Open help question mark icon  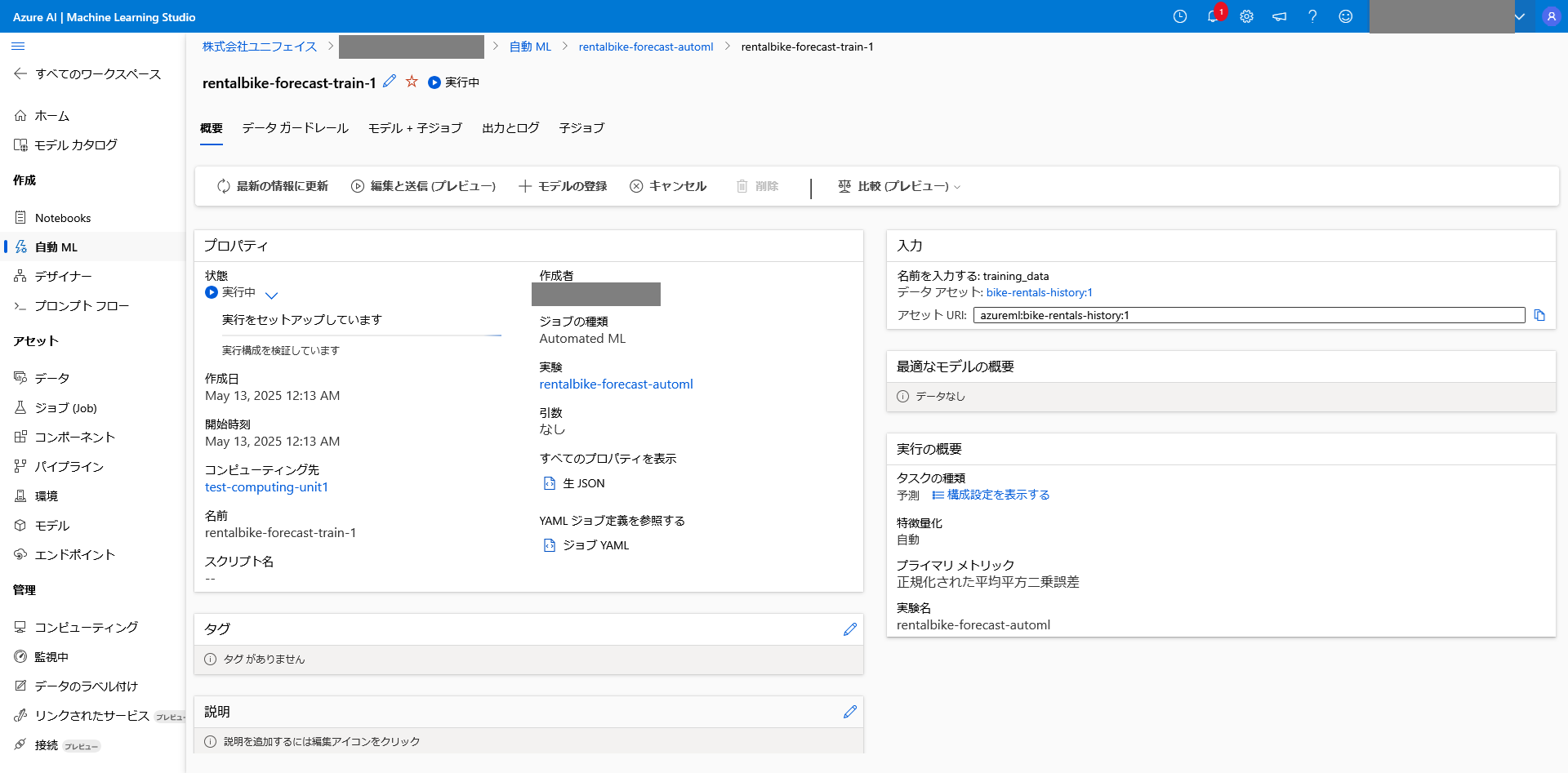click(x=1312, y=16)
